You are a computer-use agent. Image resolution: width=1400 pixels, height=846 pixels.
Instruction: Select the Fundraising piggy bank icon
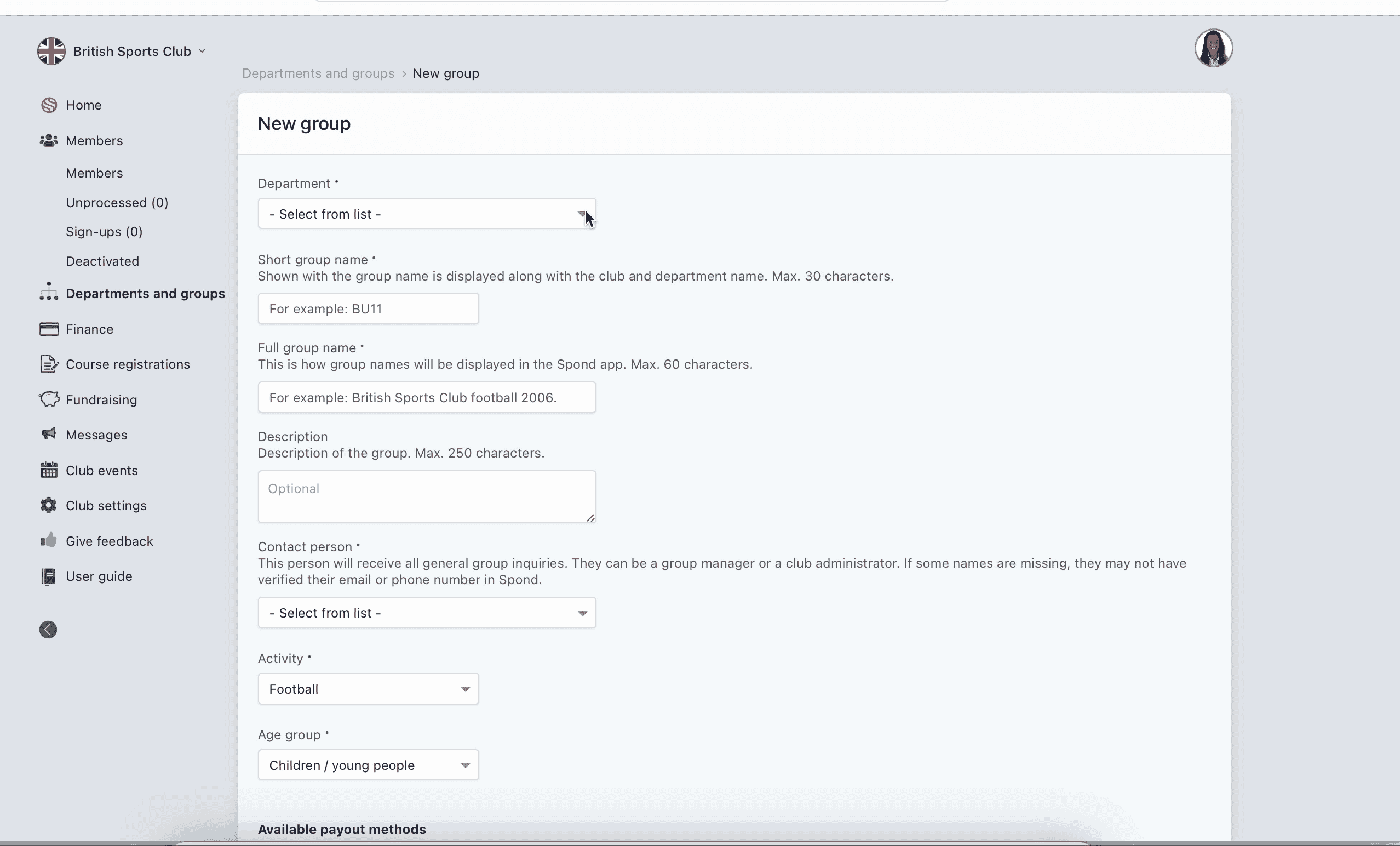(49, 399)
